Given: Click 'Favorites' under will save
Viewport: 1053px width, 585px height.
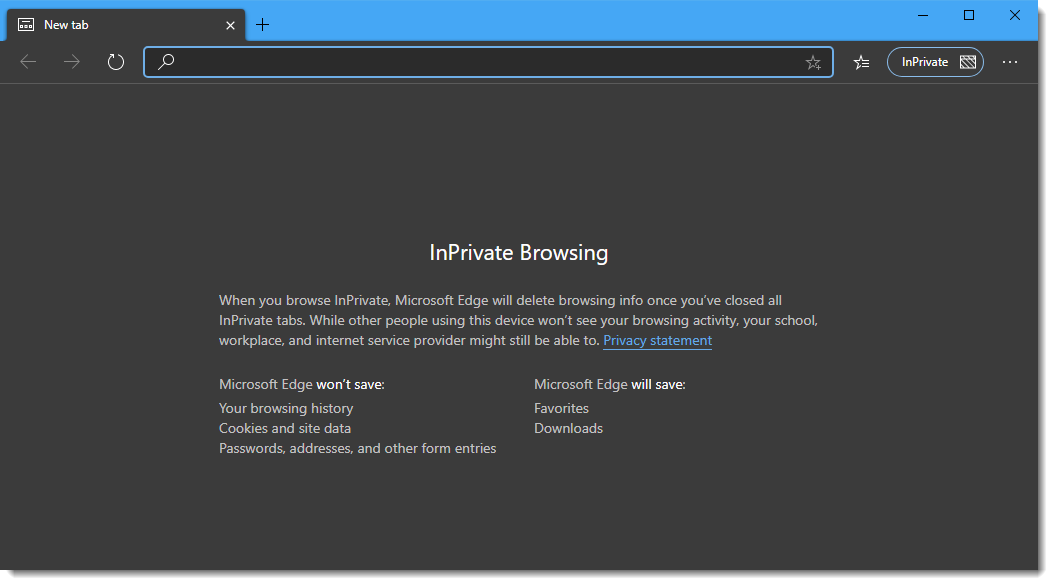Looking at the screenshot, I should [x=561, y=408].
